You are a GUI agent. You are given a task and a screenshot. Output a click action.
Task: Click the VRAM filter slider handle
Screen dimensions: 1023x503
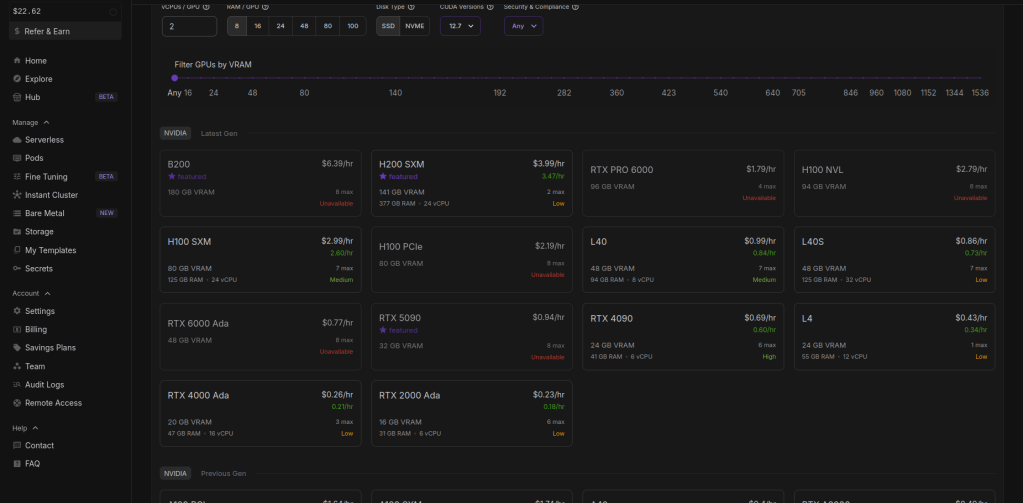(174, 78)
